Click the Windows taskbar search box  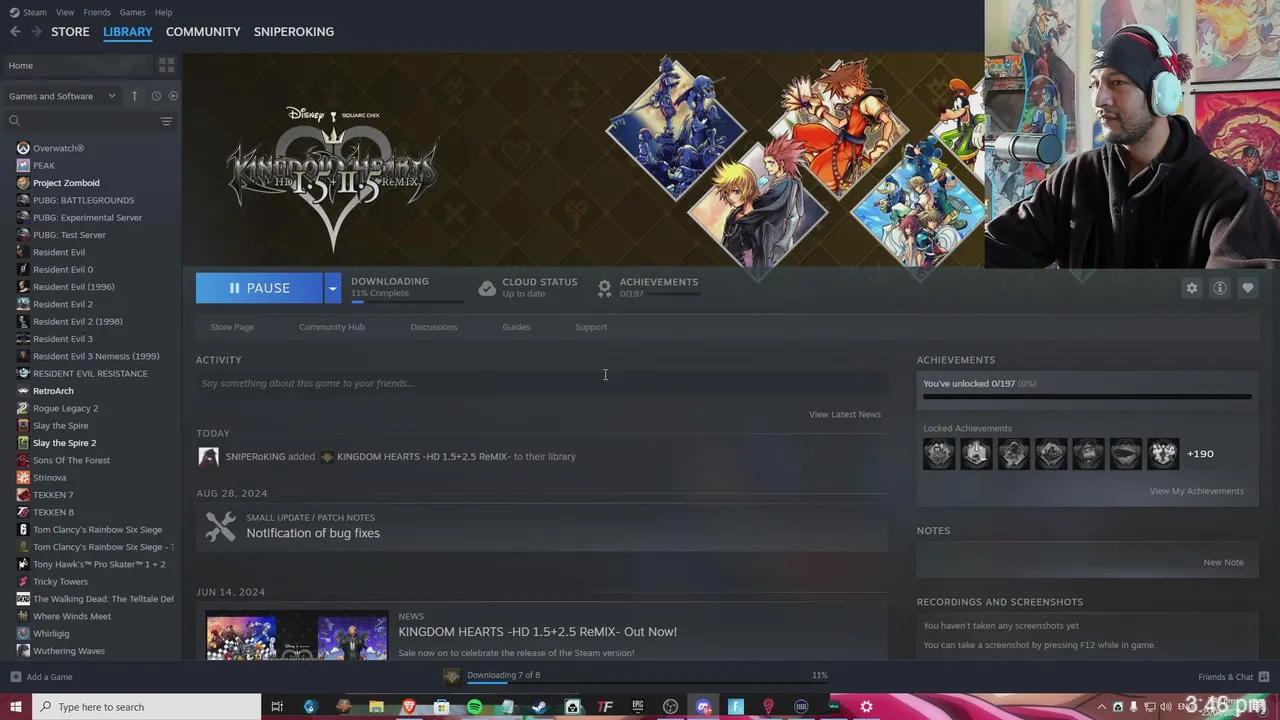[x=147, y=707]
